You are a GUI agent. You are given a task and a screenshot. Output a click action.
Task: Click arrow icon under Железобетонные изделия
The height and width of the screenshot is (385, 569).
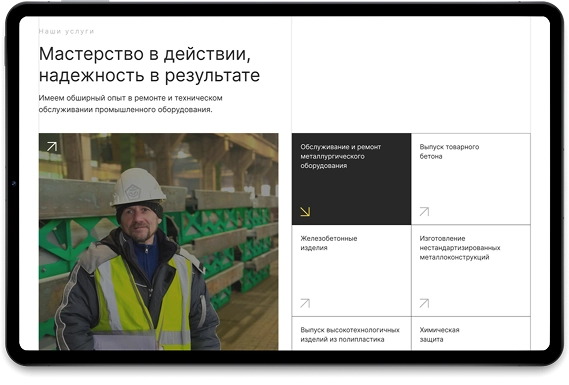coord(305,303)
